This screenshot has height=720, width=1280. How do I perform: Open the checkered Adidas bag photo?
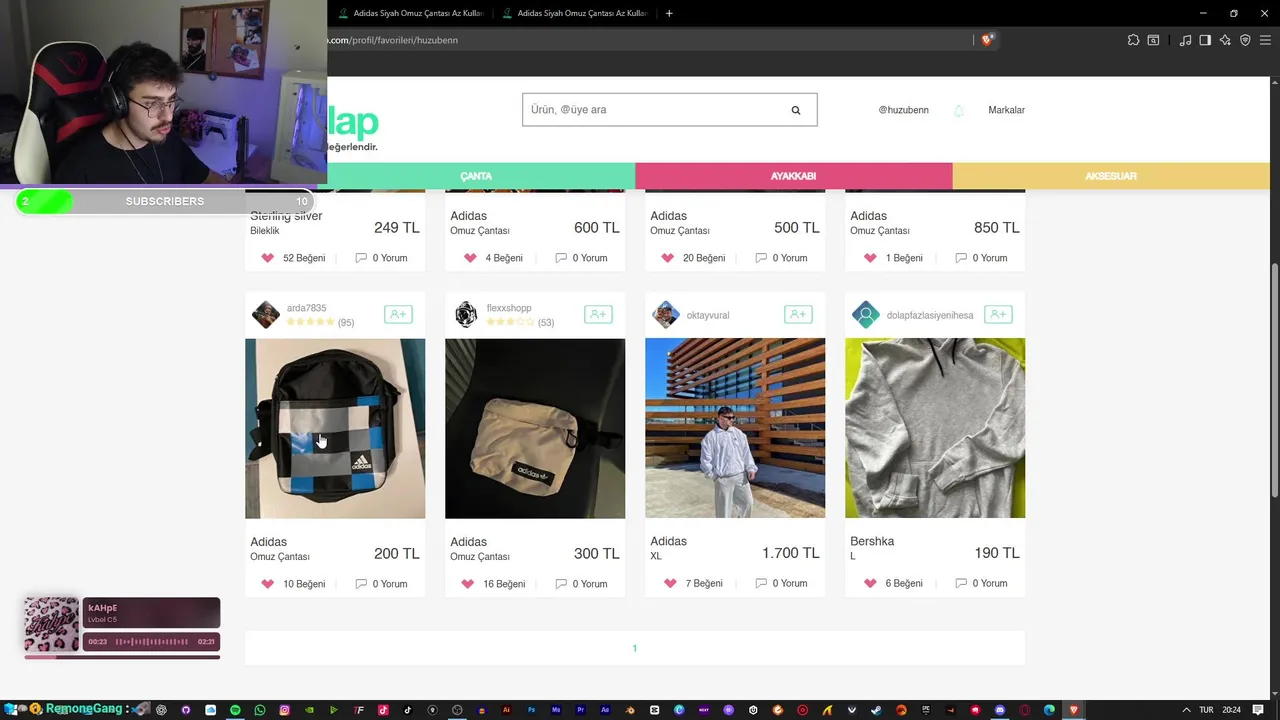tap(335, 428)
